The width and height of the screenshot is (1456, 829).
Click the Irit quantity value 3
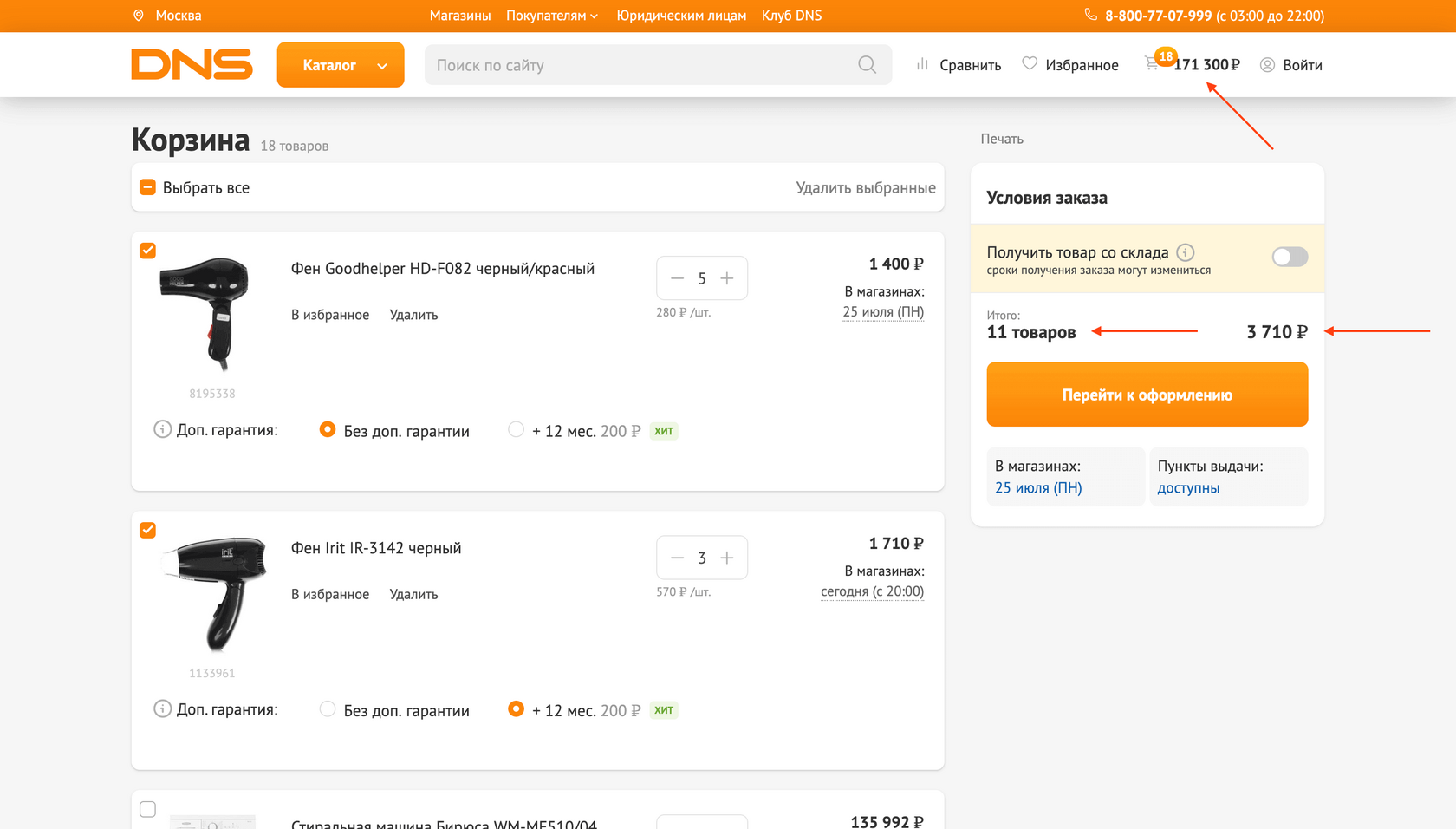(702, 558)
